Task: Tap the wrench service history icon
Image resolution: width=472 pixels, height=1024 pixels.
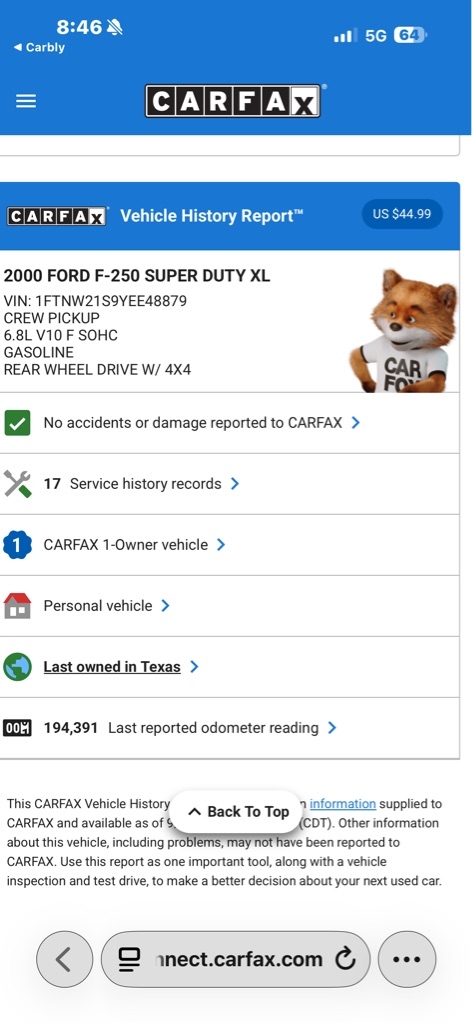Action: click(17, 484)
